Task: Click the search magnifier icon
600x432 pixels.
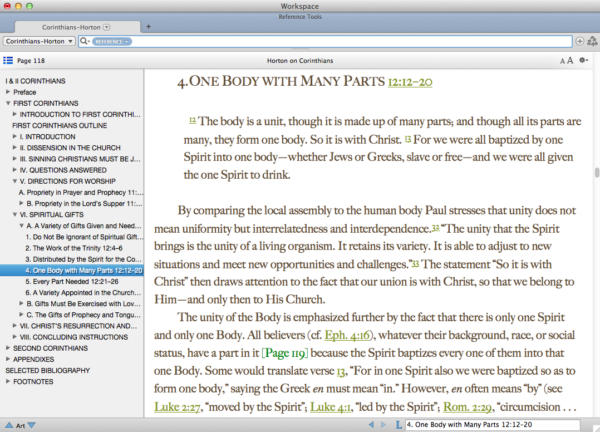Action: (84, 41)
